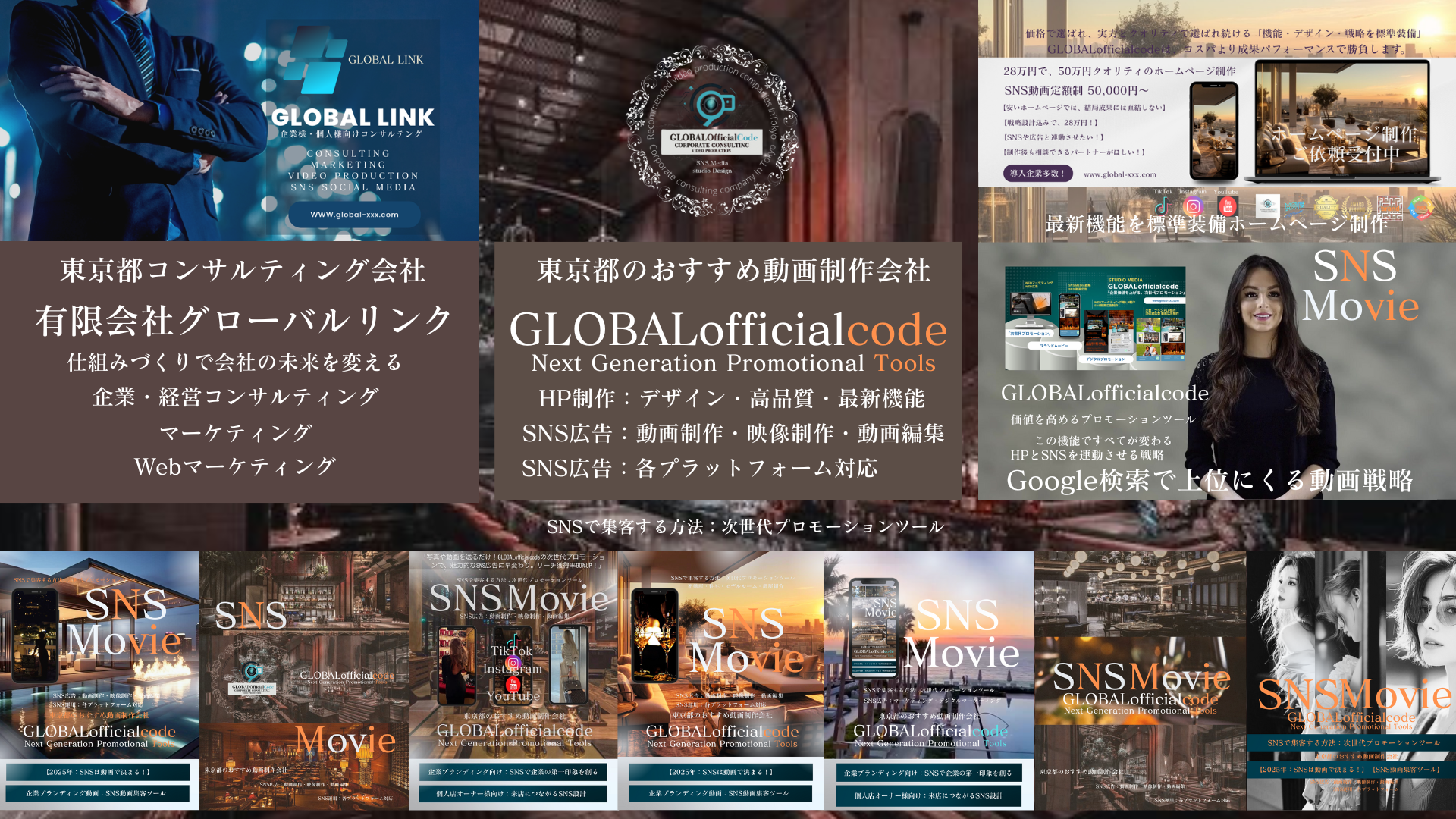This screenshot has height=819, width=1456.
Task: Click 企業ブランディング動画 banner under the poolside fire poster
Action: click(98, 793)
